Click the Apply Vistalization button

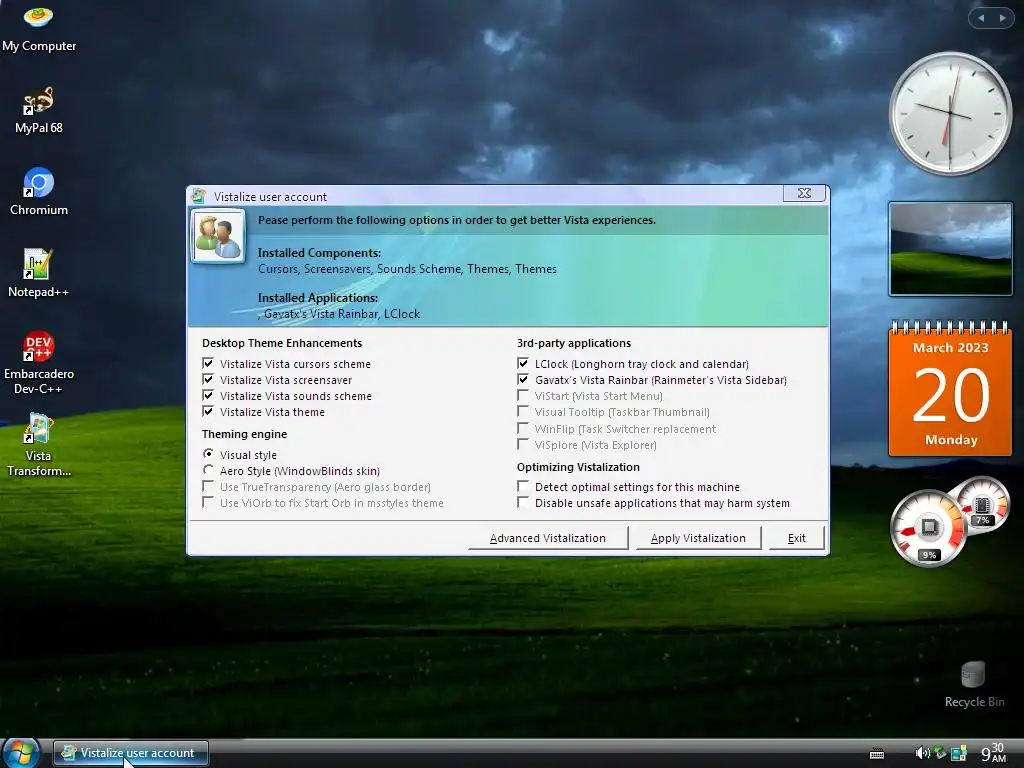(x=698, y=538)
